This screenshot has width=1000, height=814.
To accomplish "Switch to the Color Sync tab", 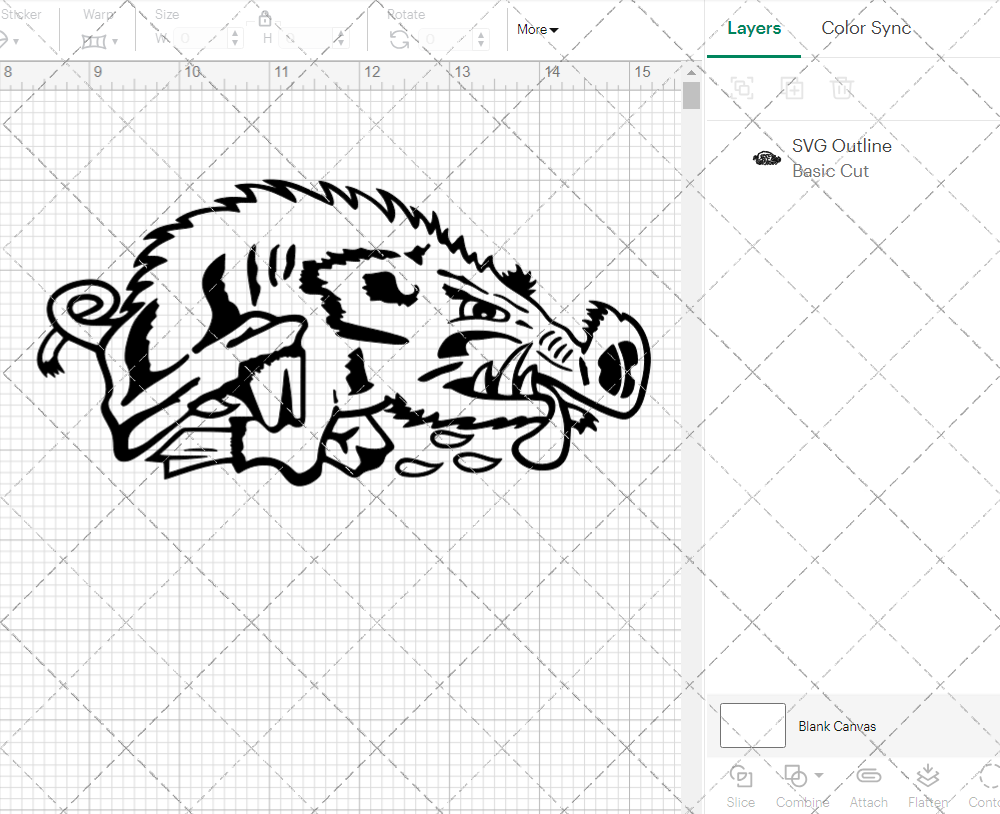I will pos(866,28).
